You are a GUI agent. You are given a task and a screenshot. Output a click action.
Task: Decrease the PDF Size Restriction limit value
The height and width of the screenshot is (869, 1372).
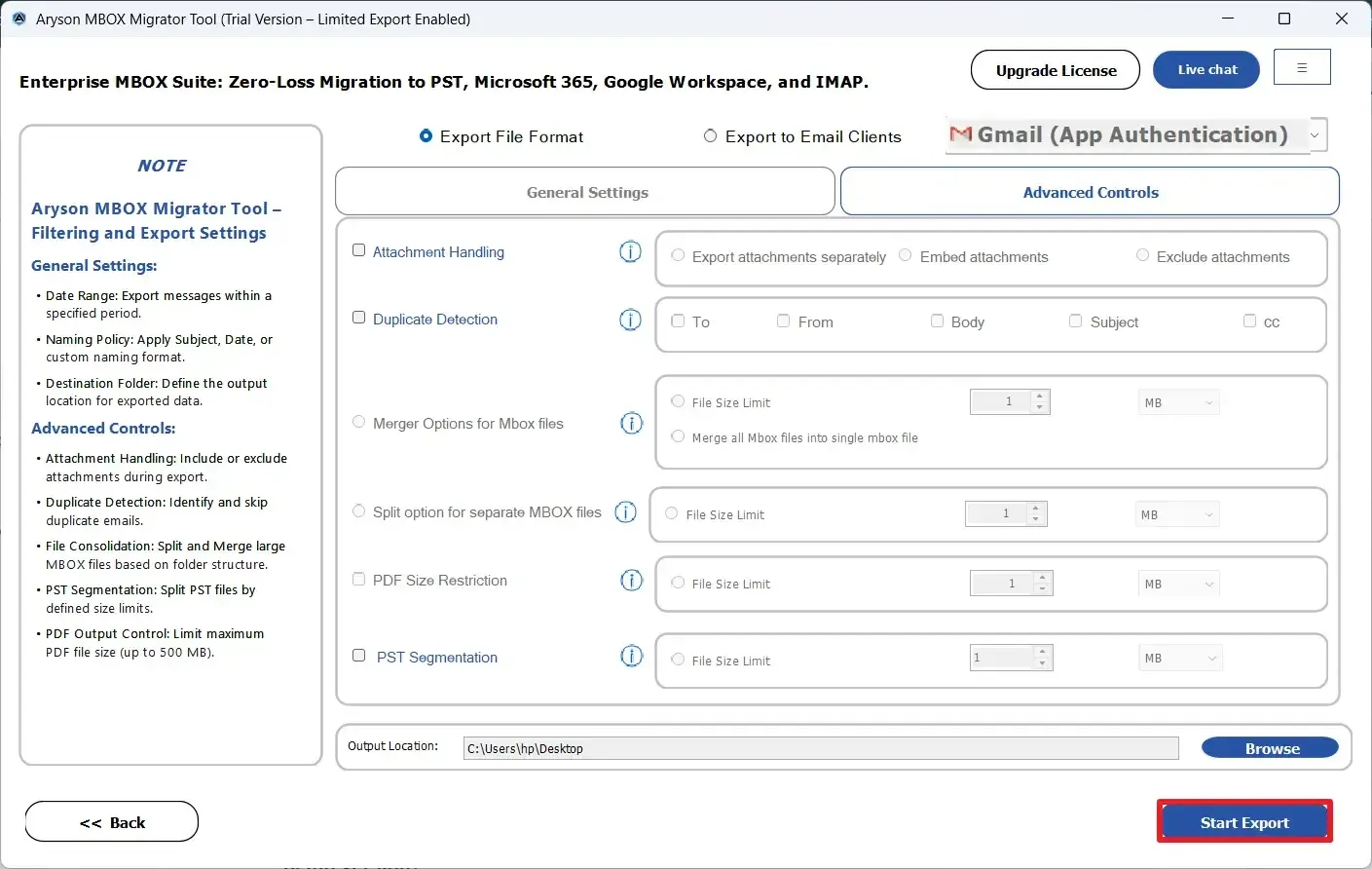1043,588
